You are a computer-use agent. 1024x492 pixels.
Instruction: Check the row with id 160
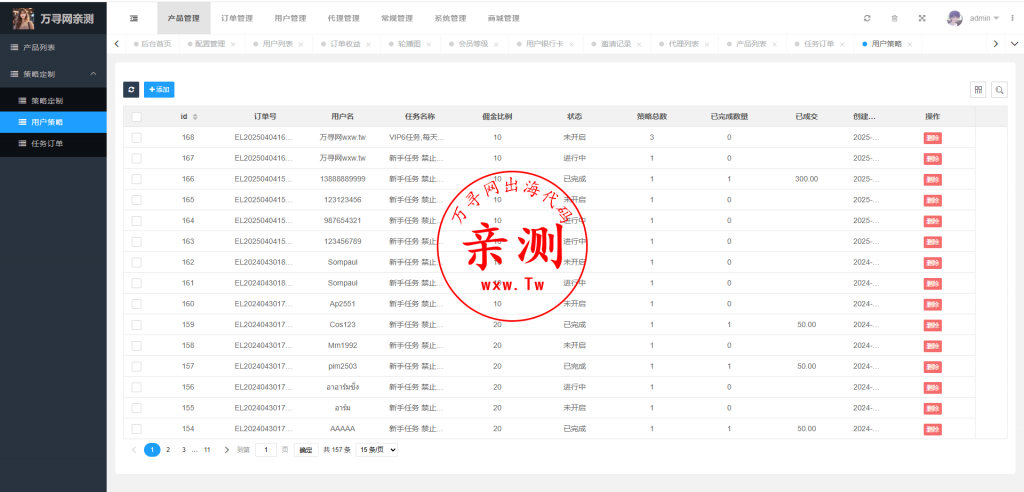(136, 304)
